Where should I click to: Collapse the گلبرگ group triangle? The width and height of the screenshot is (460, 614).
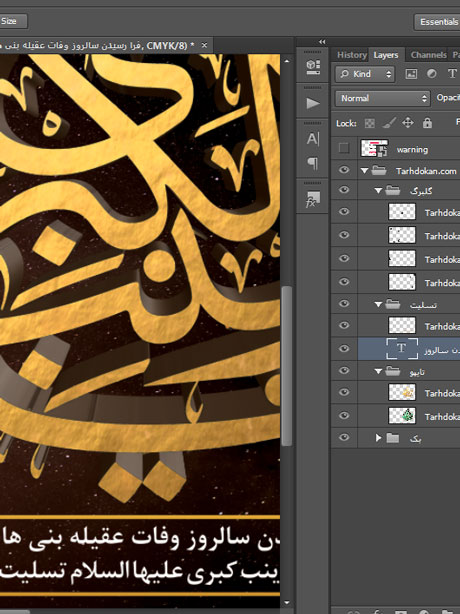pyautogui.click(x=378, y=191)
